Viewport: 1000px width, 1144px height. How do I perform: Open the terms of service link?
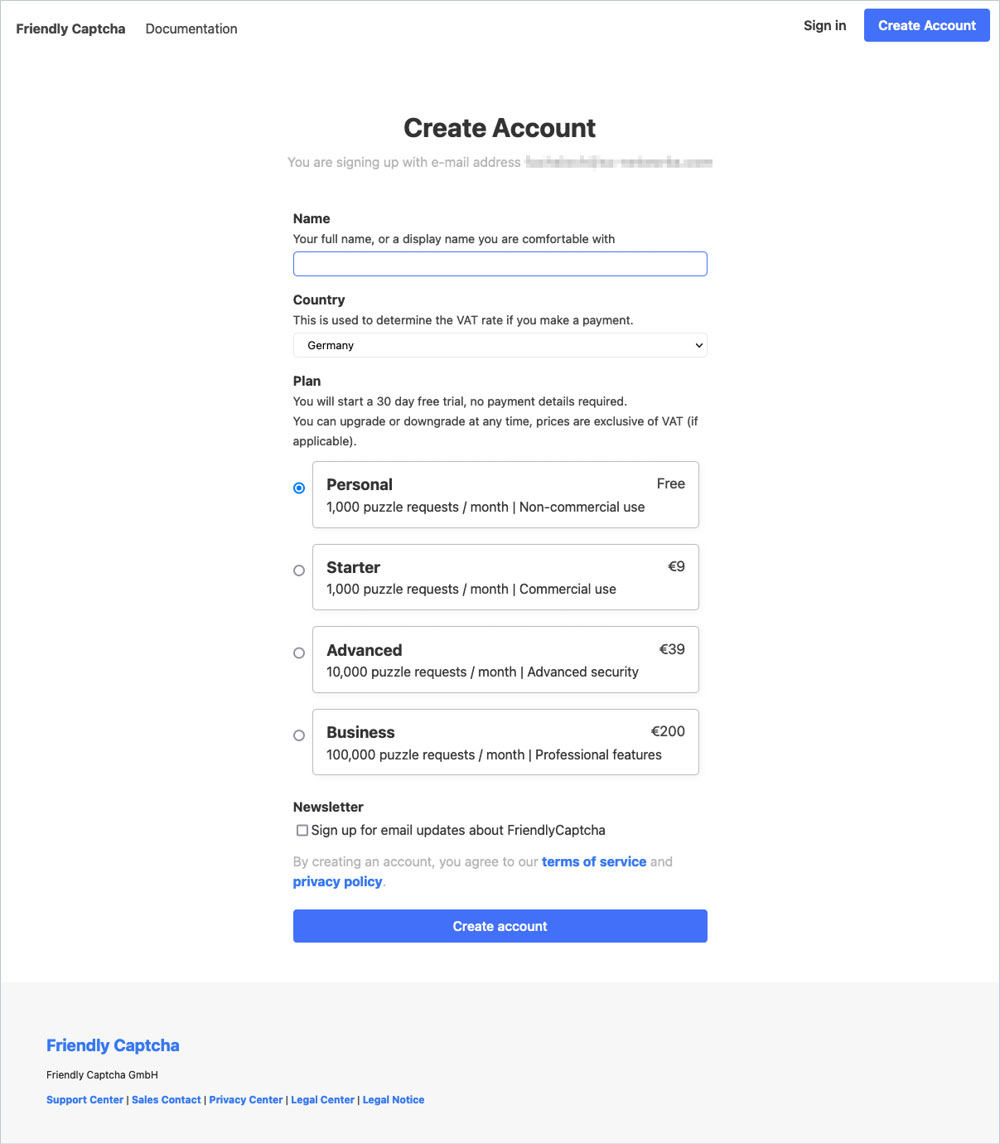point(594,861)
